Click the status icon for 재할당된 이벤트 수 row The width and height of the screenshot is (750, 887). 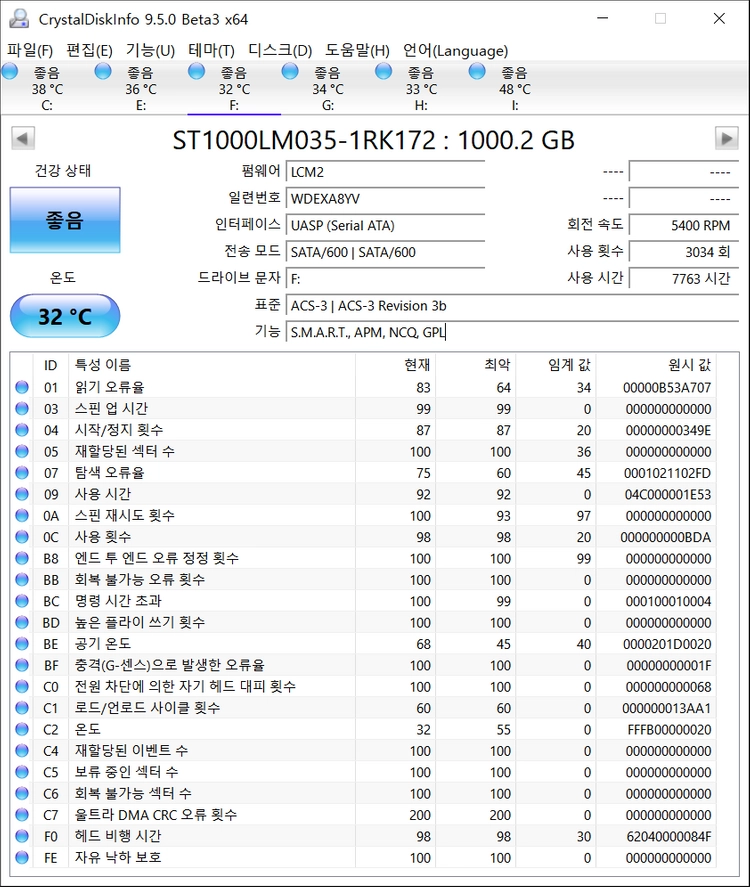click(22, 751)
